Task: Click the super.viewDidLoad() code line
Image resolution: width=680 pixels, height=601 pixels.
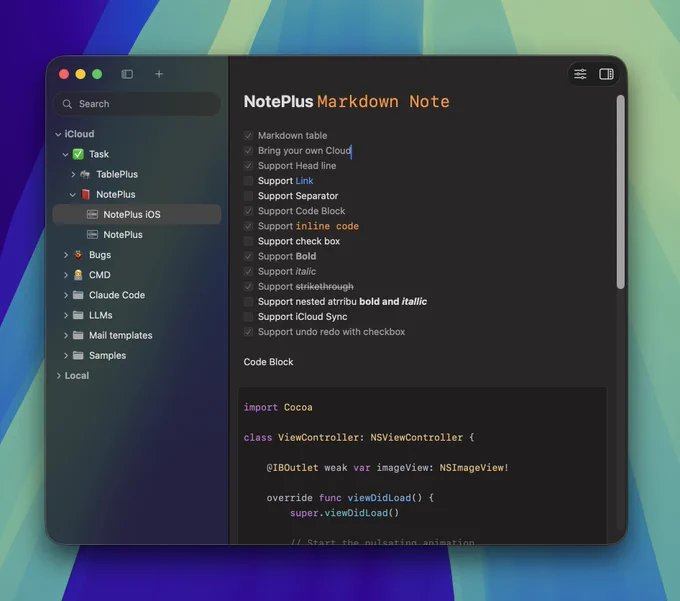Action: pos(344,513)
